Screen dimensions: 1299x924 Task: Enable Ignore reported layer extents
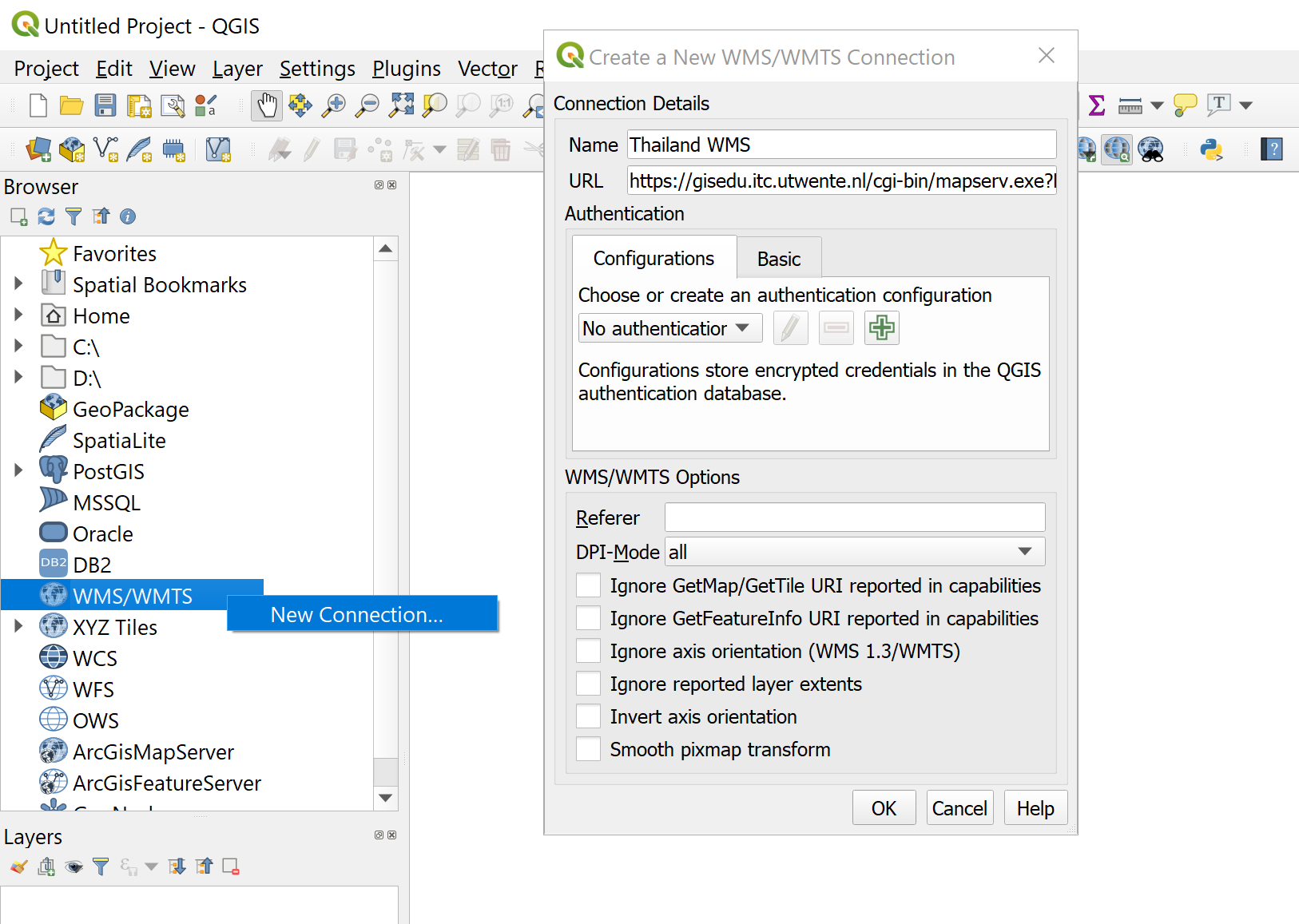point(588,684)
